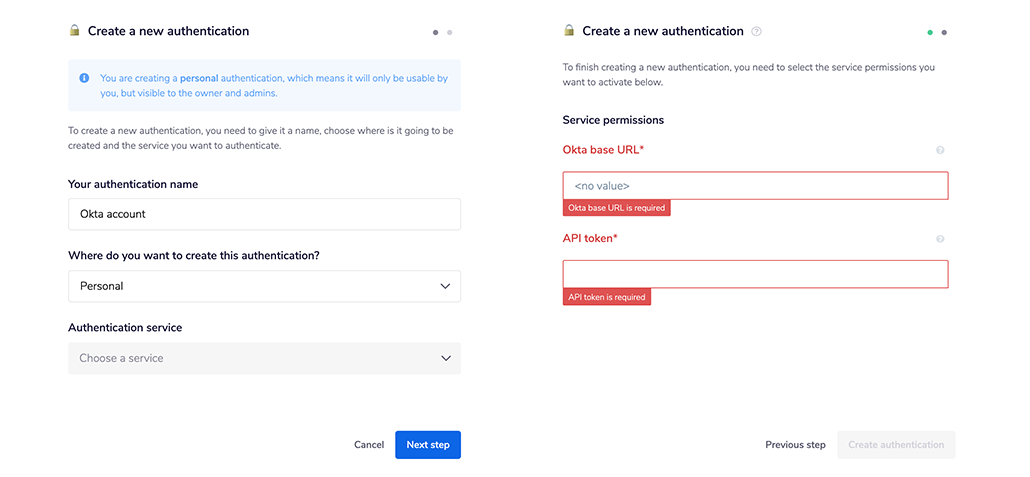Proceed with the Next step button
This screenshot has width=1030, height=477.
427,445
